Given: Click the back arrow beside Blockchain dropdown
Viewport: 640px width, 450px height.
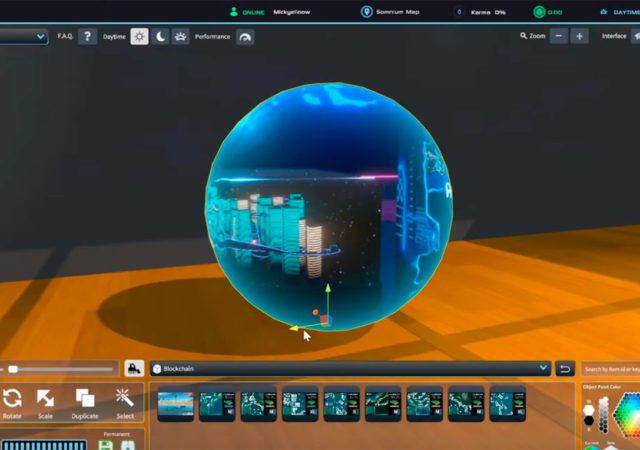Looking at the screenshot, I should click(566, 368).
